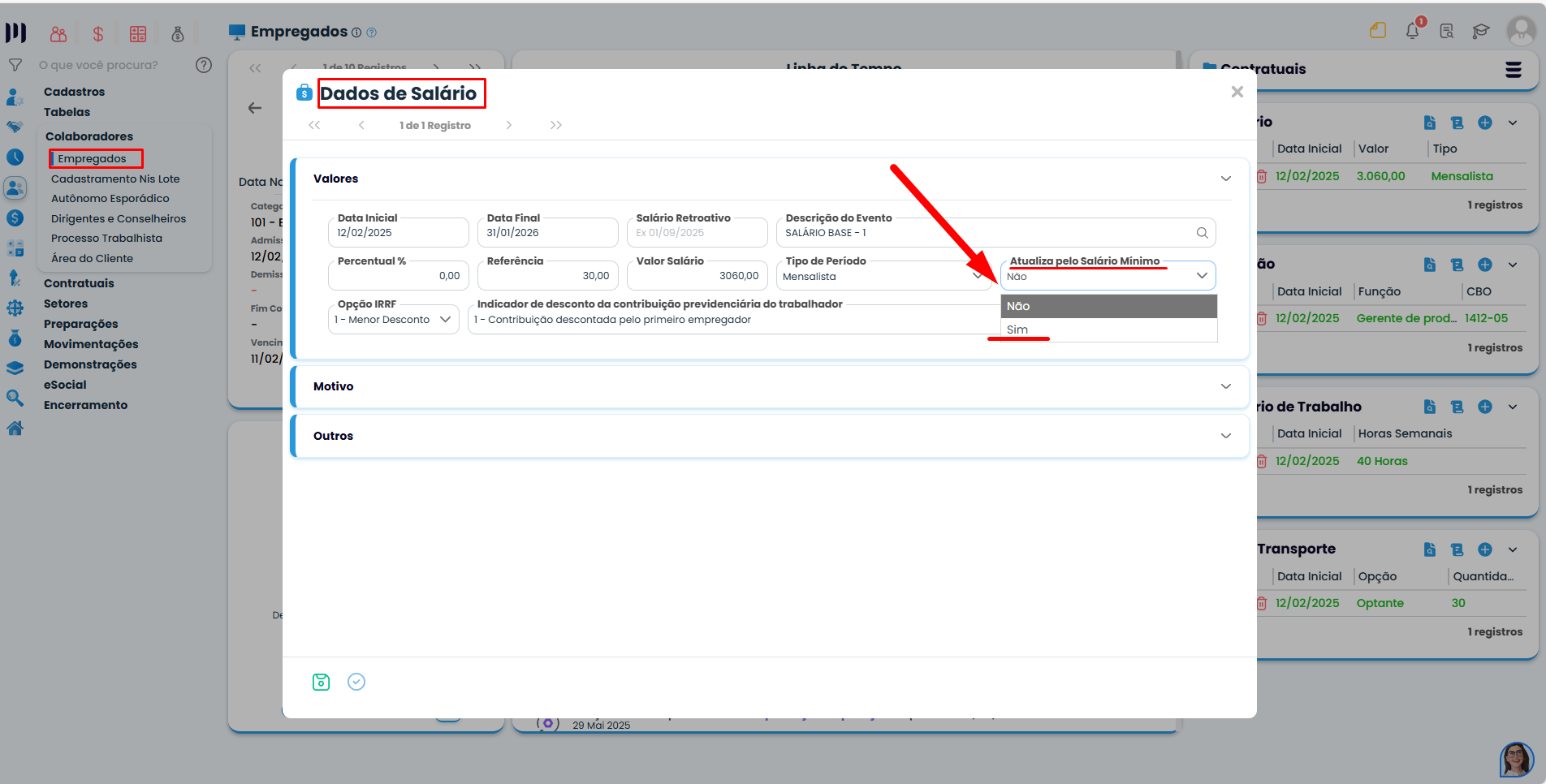The width and height of the screenshot is (1546, 784).
Task: Click the save icon in modal footer
Action: [x=321, y=682]
